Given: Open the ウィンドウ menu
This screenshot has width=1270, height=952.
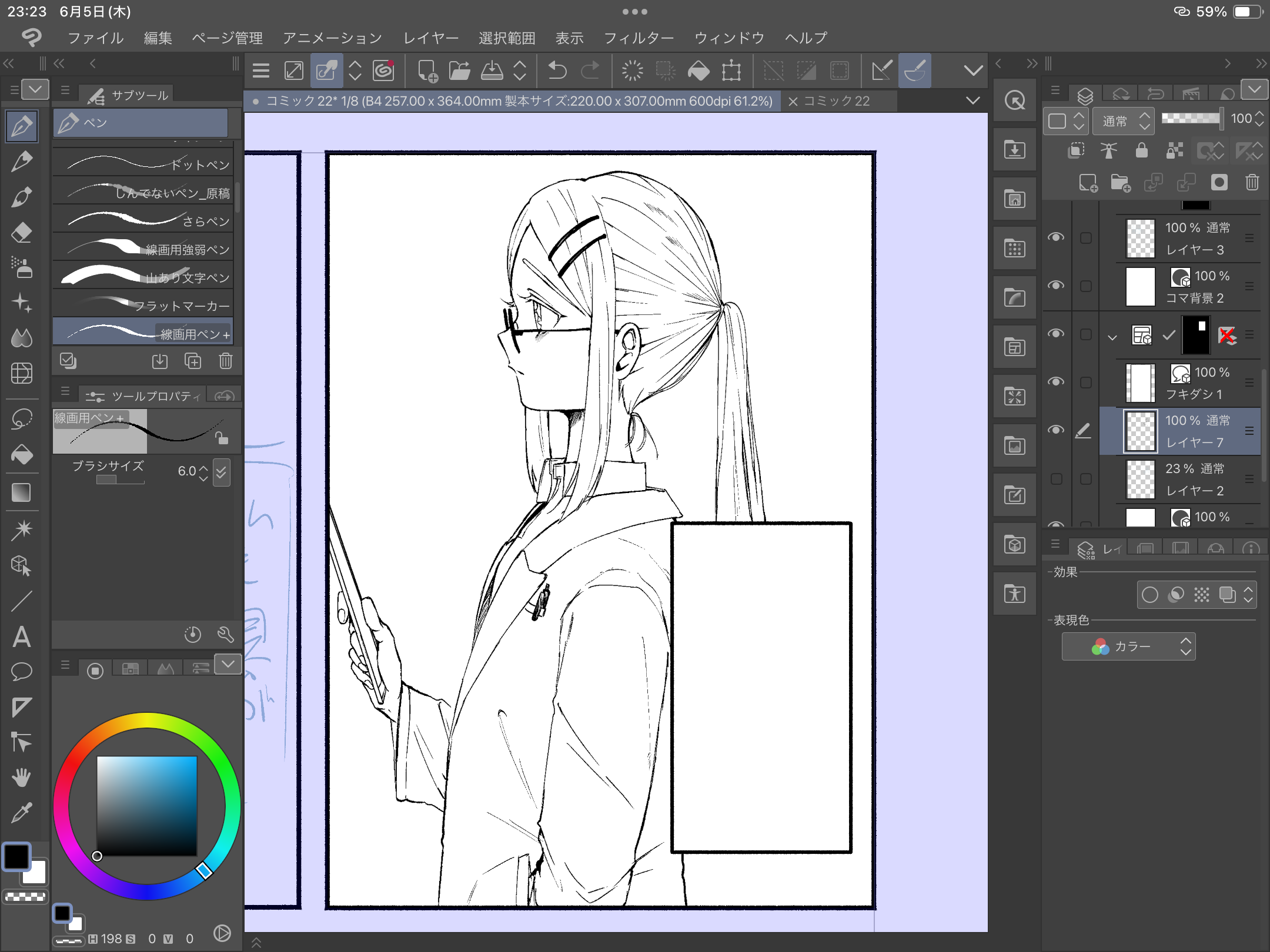Looking at the screenshot, I should 729,38.
